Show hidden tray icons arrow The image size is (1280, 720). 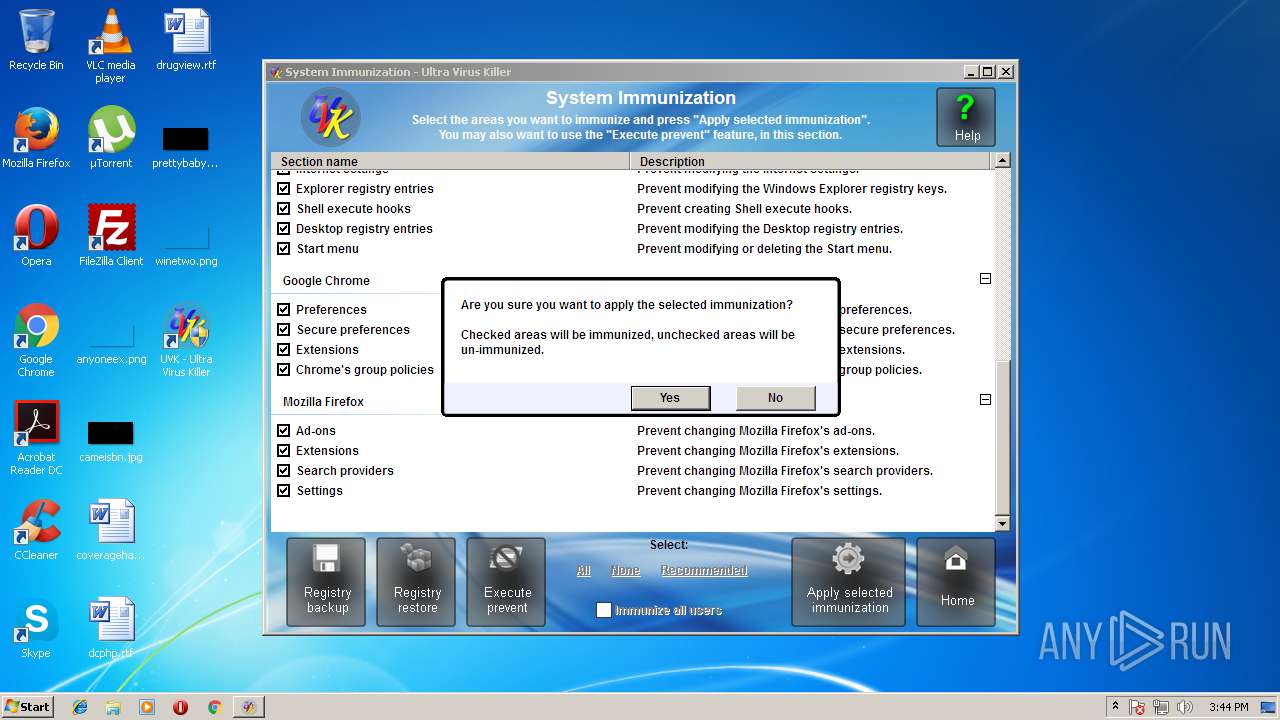[1115, 707]
